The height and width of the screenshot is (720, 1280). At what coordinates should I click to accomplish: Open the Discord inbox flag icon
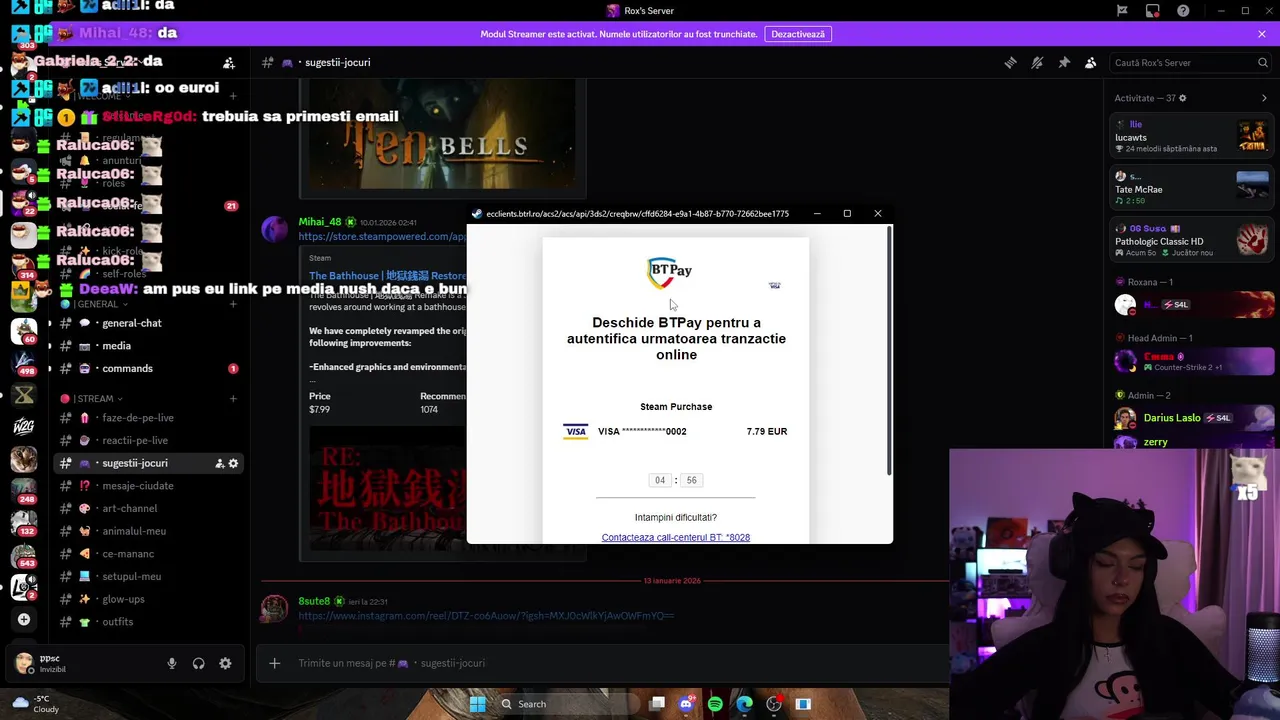1122,11
